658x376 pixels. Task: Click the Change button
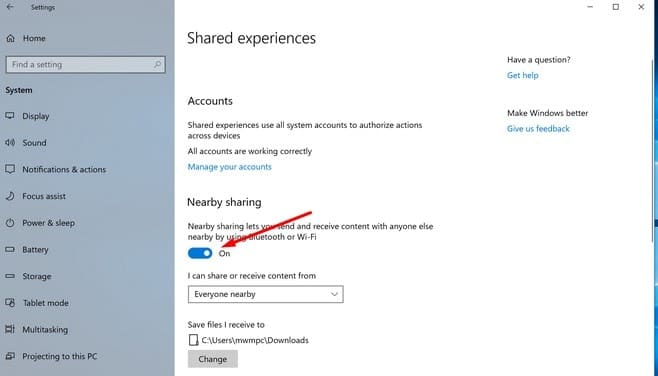pos(213,359)
